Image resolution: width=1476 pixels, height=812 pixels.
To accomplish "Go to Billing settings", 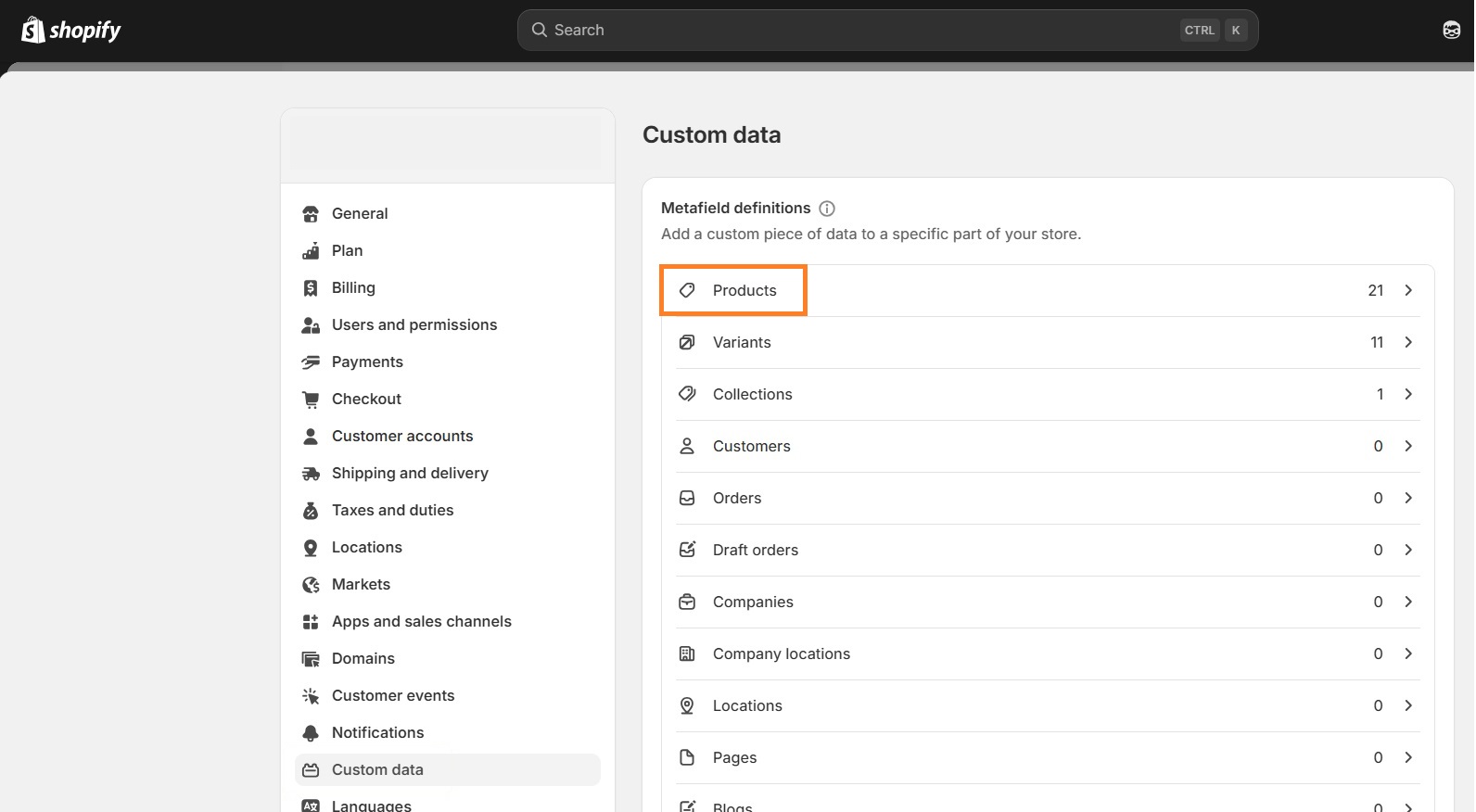I will coord(447,287).
